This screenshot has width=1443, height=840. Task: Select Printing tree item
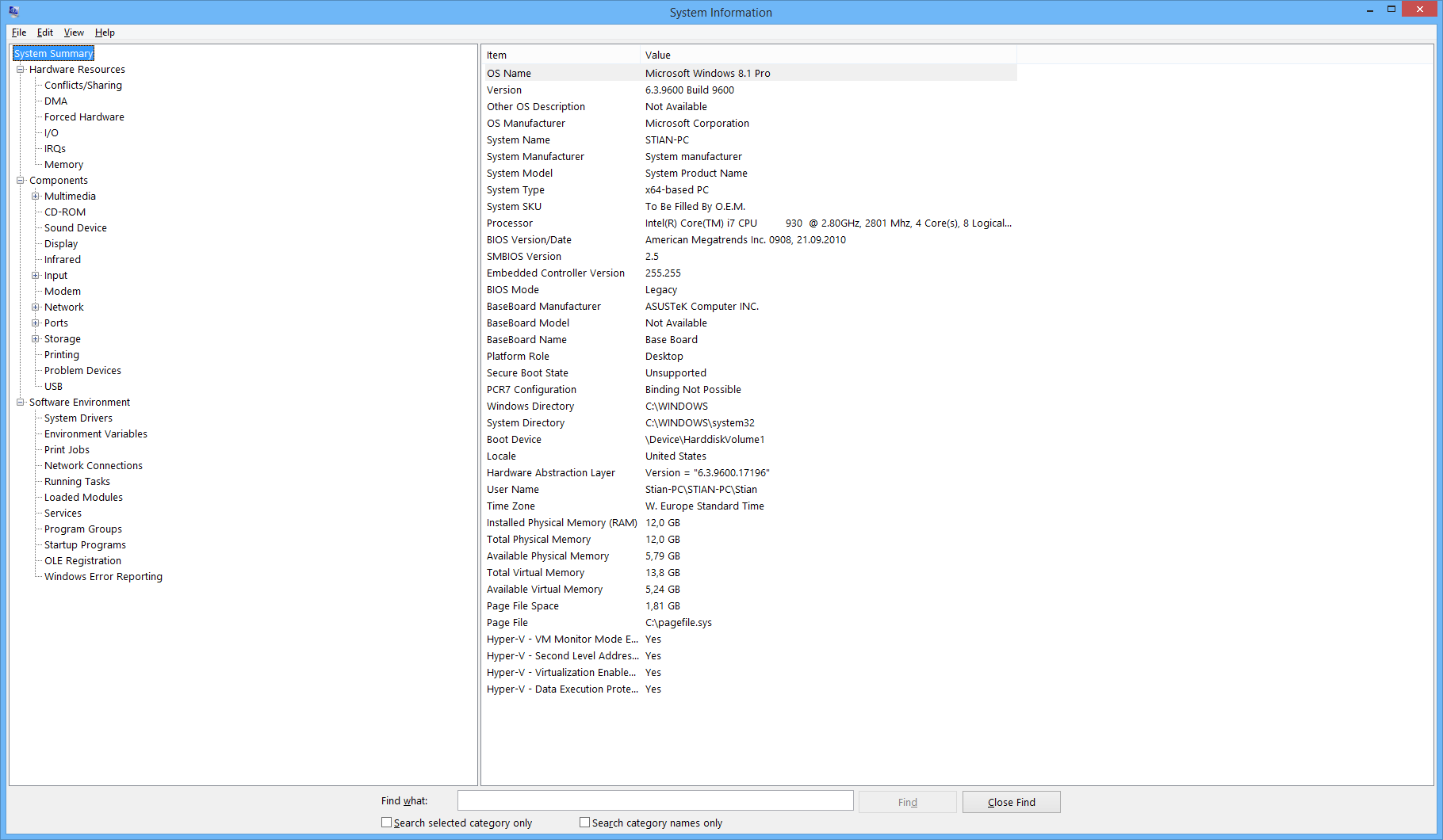click(62, 355)
